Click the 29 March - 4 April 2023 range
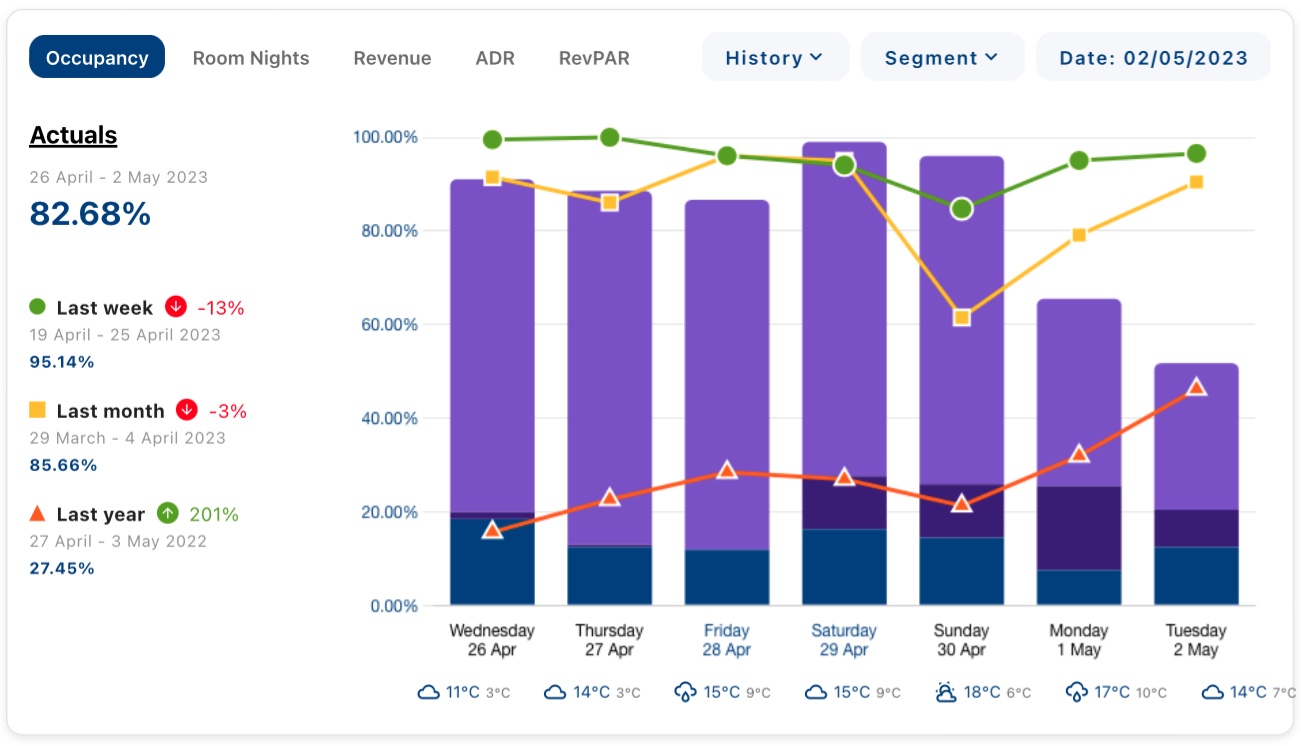 pos(128,438)
